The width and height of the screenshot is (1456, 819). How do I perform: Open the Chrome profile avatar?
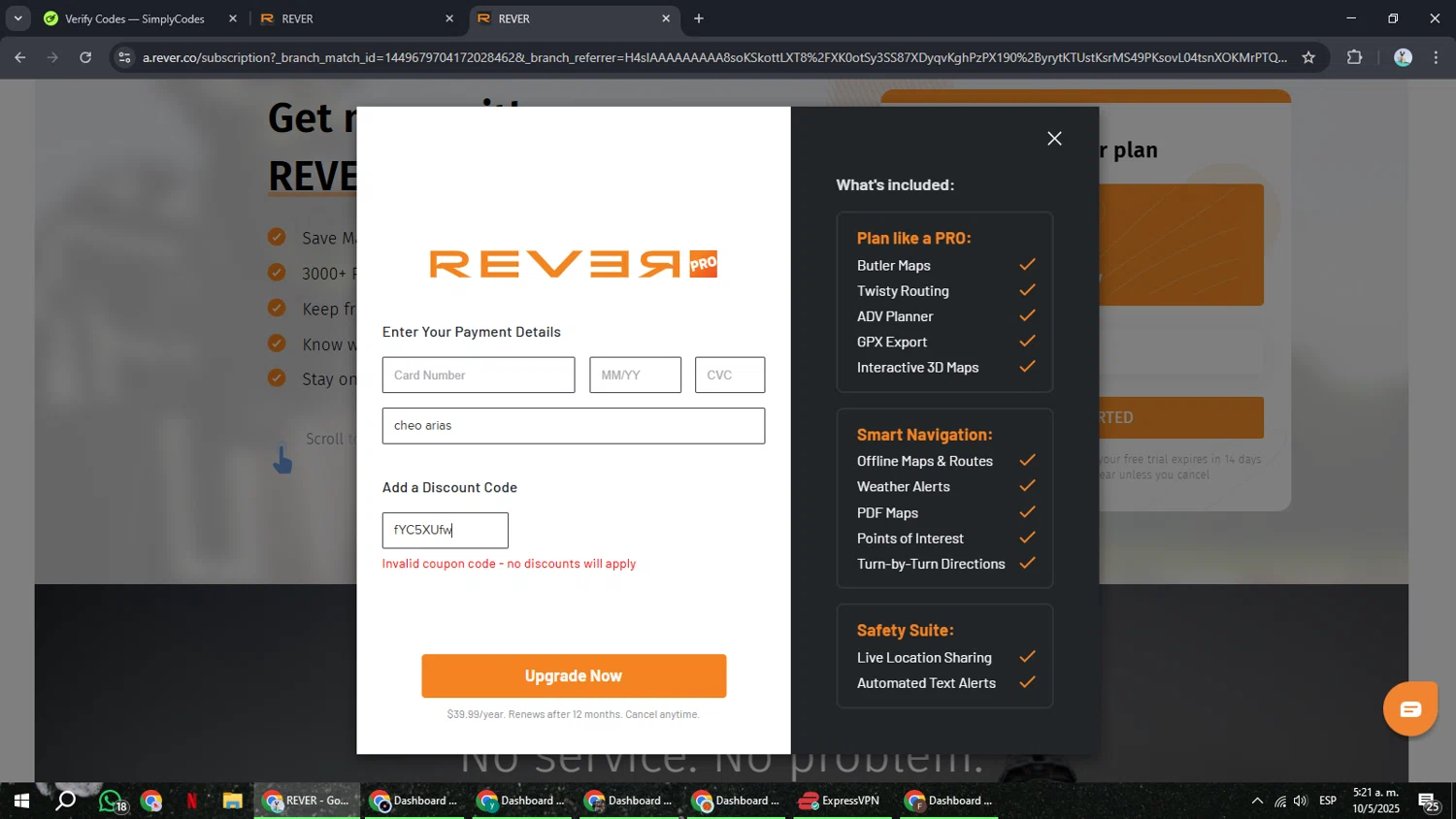(x=1403, y=57)
